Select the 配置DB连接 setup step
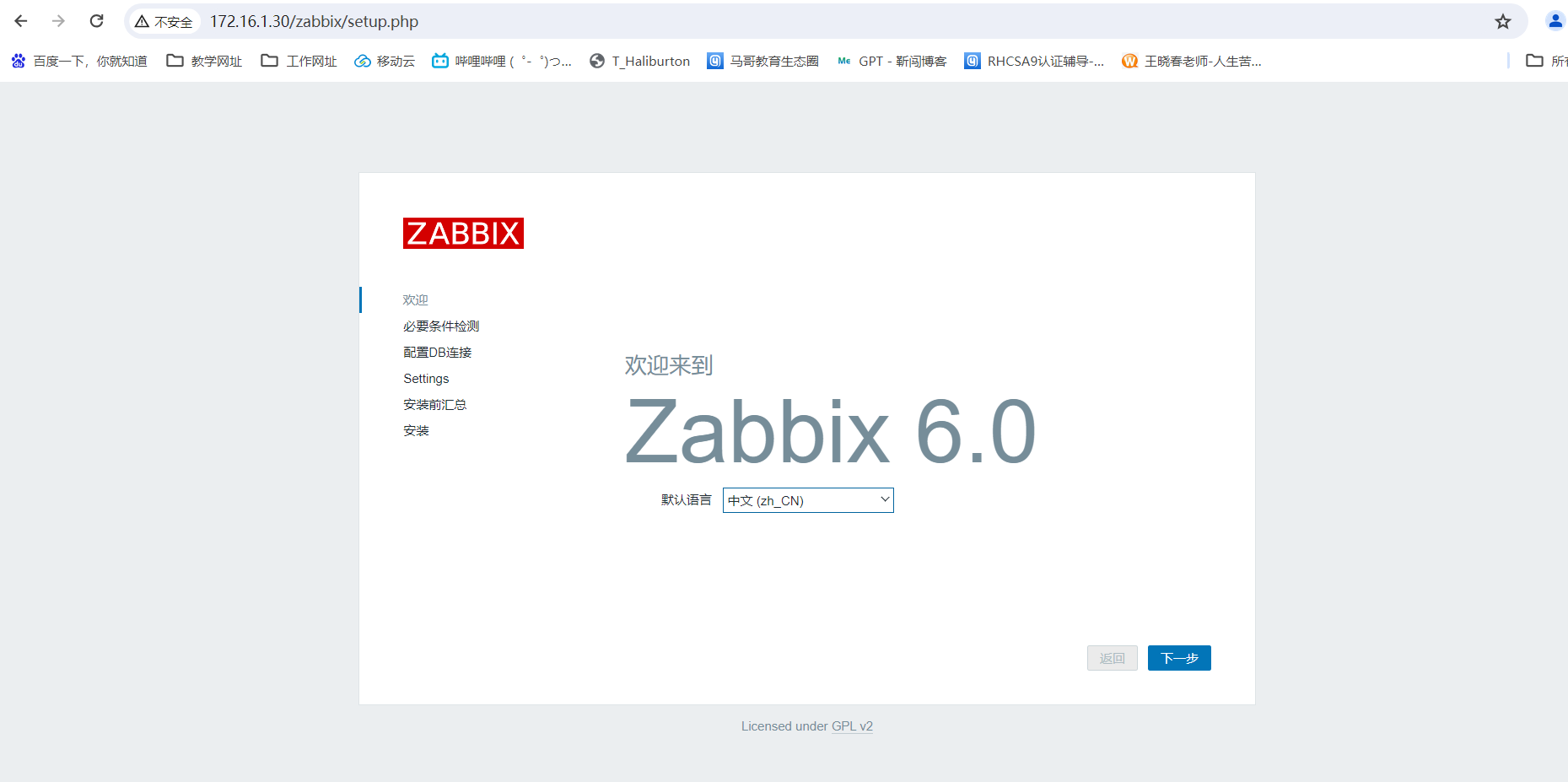Screen dimensions: 1568x782 tap(438, 353)
